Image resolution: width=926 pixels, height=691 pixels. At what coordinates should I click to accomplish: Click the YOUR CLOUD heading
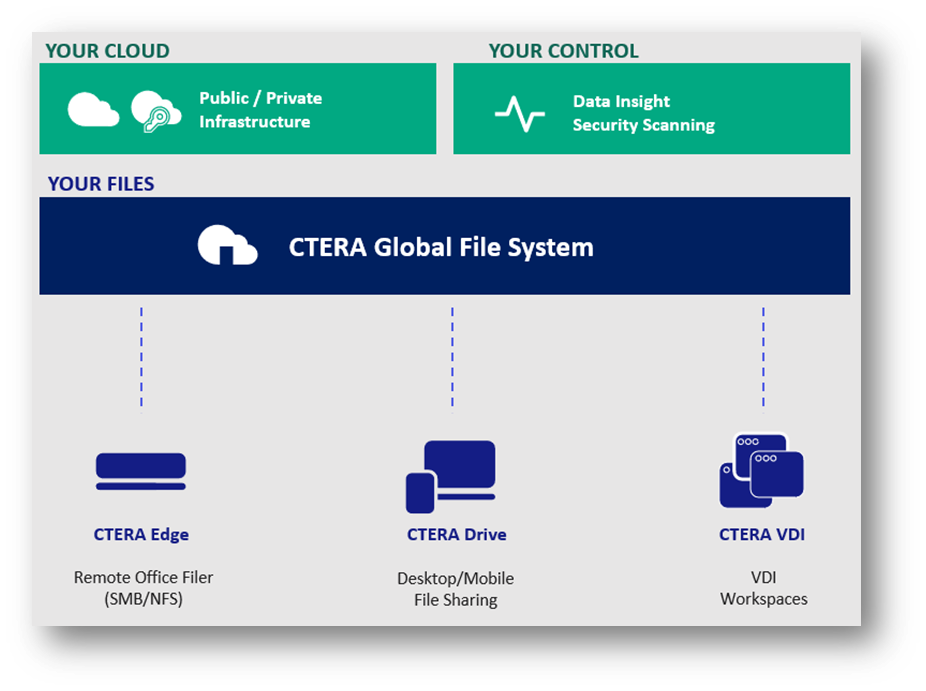pyautogui.click(x=107, y=51)
